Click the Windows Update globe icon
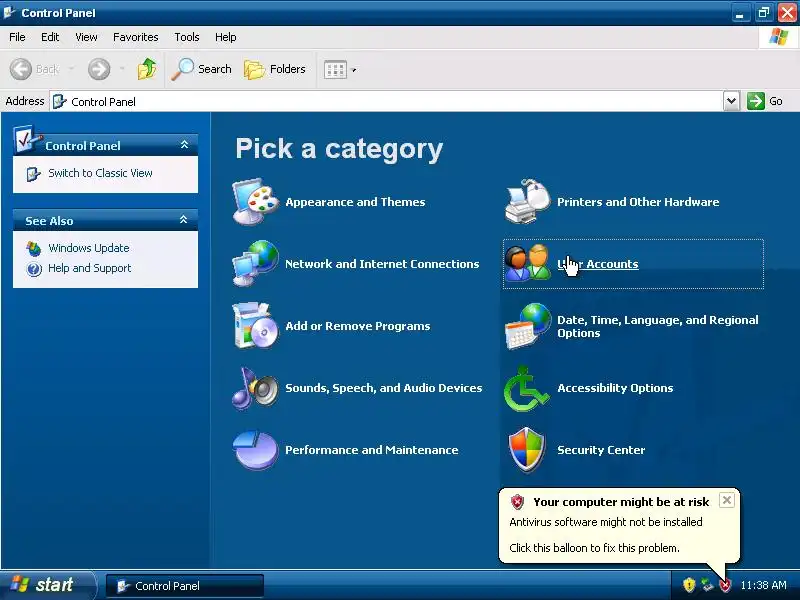Screen dimensions: 800x600 coord(34,248)
